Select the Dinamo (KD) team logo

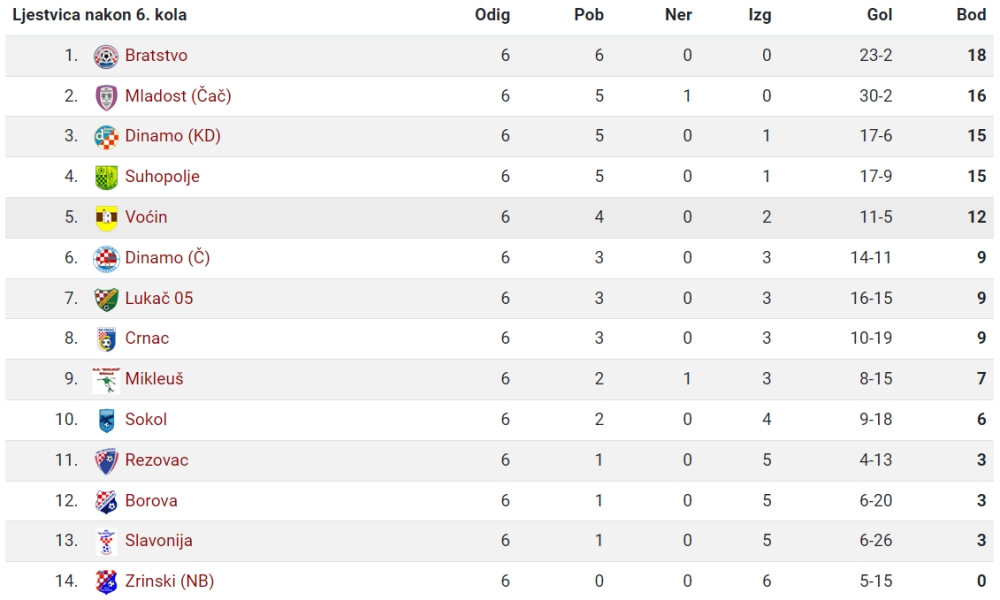[x=106, y=137]
